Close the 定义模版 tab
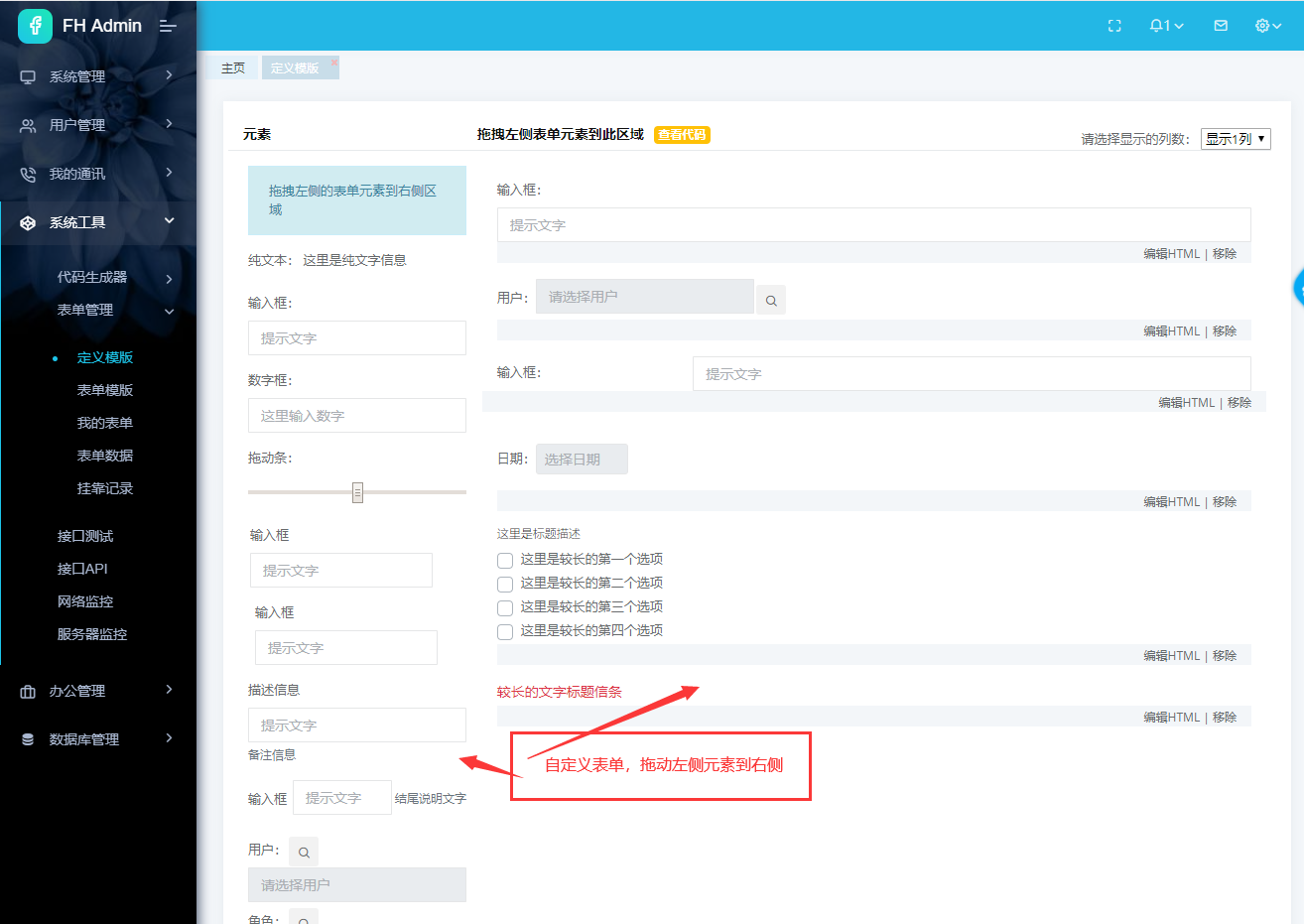1304x924 pixels. tap(334, 63)
